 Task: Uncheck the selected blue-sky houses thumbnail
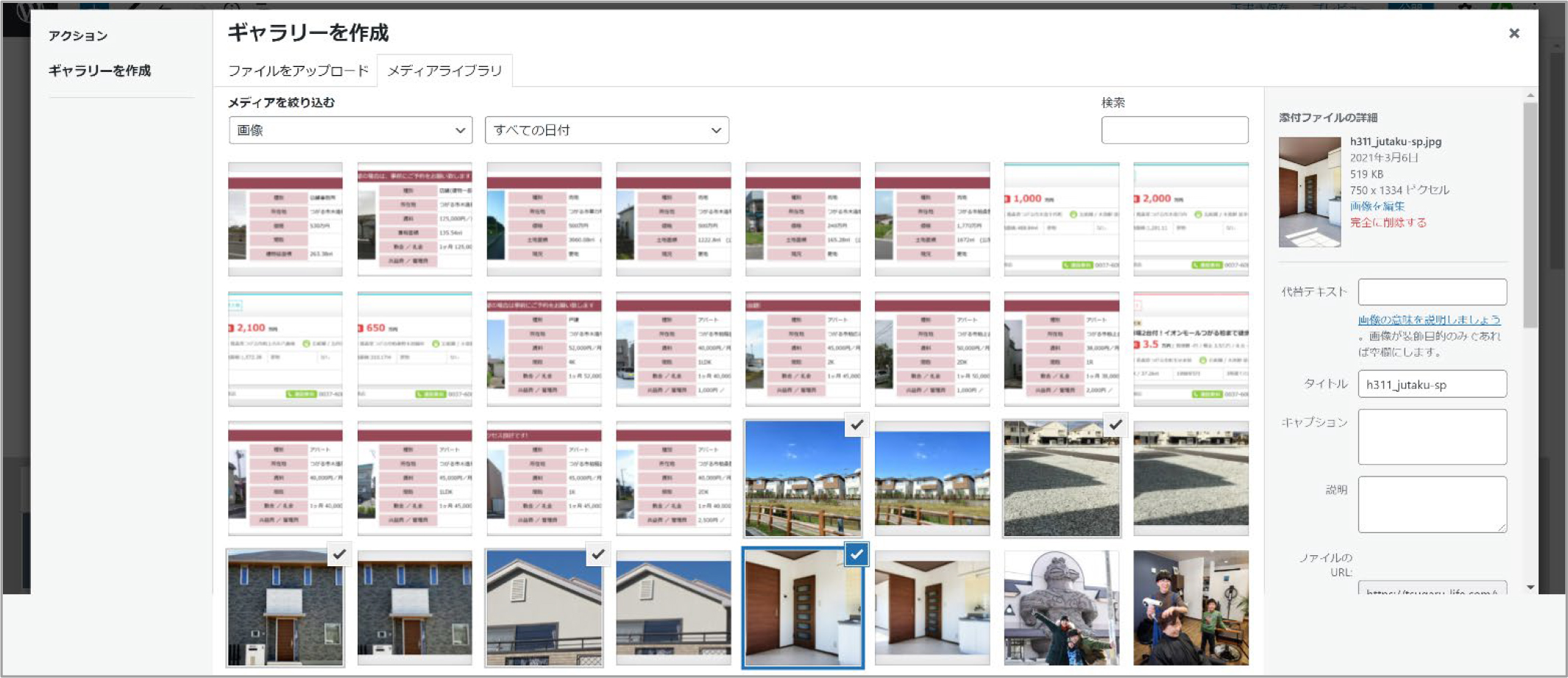click(x=856, y=425)
